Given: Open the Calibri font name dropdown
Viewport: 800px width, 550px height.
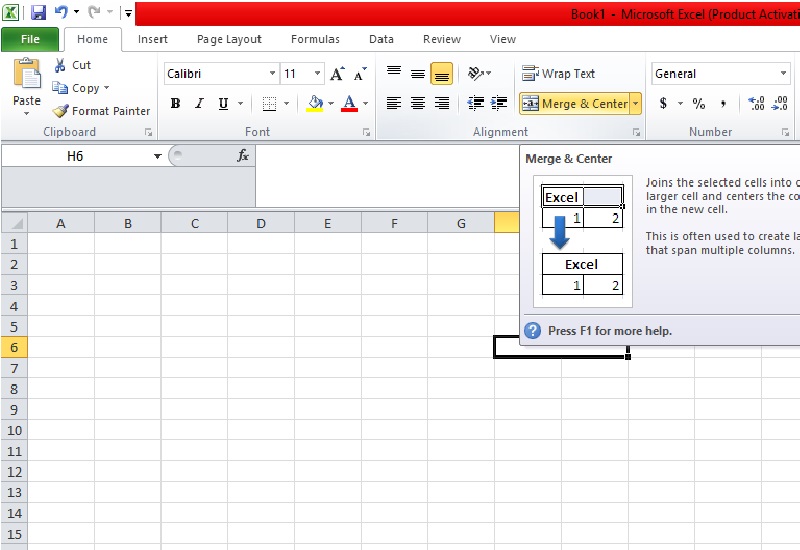Looking at the screenshot, I should click(x=272, y=73).
